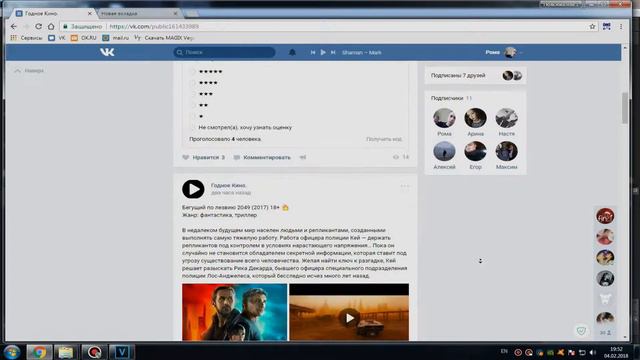Click the green shield icon bottom right
The width and height of the screenshot is (640, 360).
581,331
